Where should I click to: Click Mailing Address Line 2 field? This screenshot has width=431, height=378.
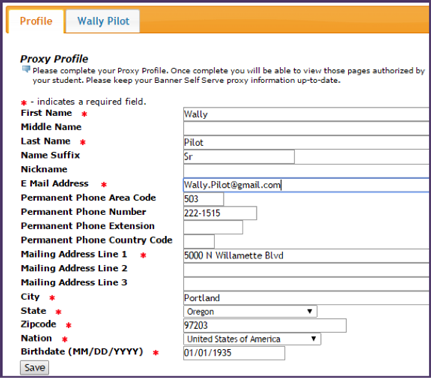[x=306, y=270]
